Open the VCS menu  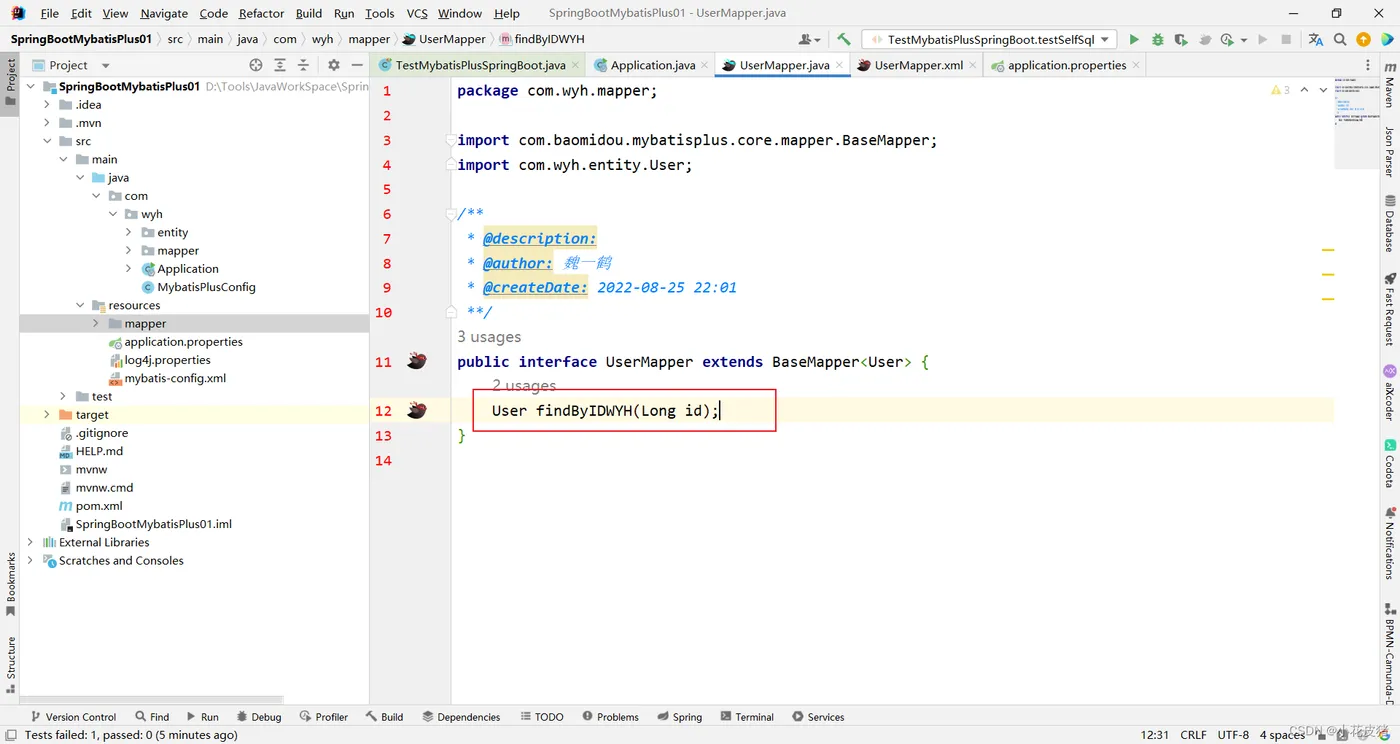417,13
